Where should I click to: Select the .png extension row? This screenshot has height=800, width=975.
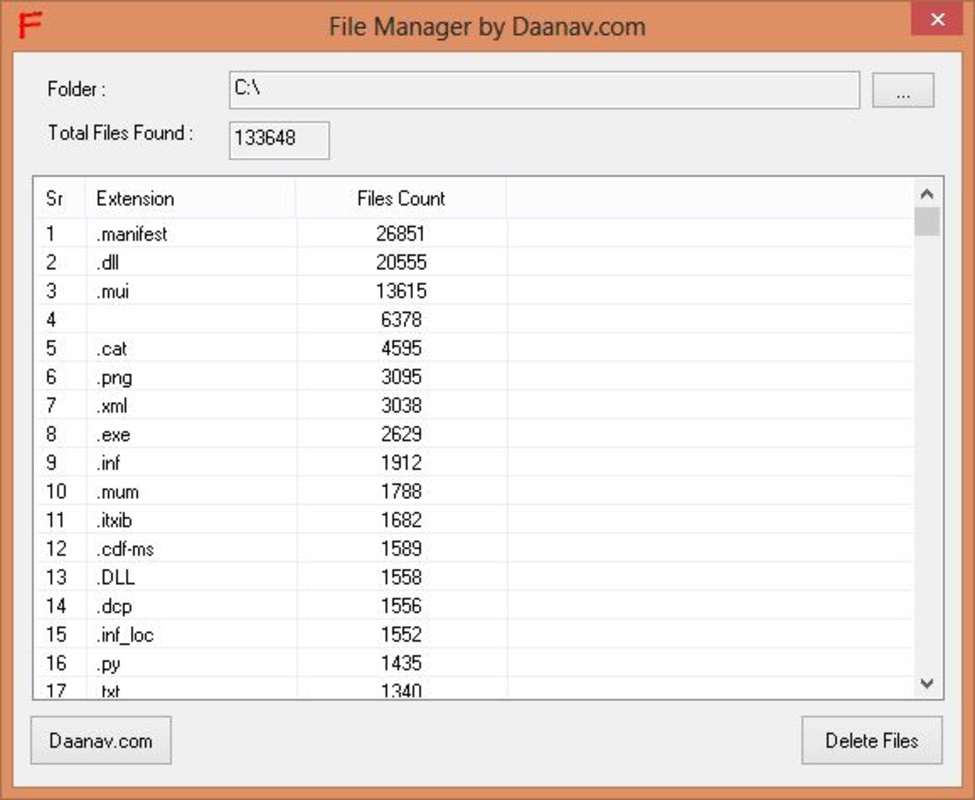[x=474, y=377]
